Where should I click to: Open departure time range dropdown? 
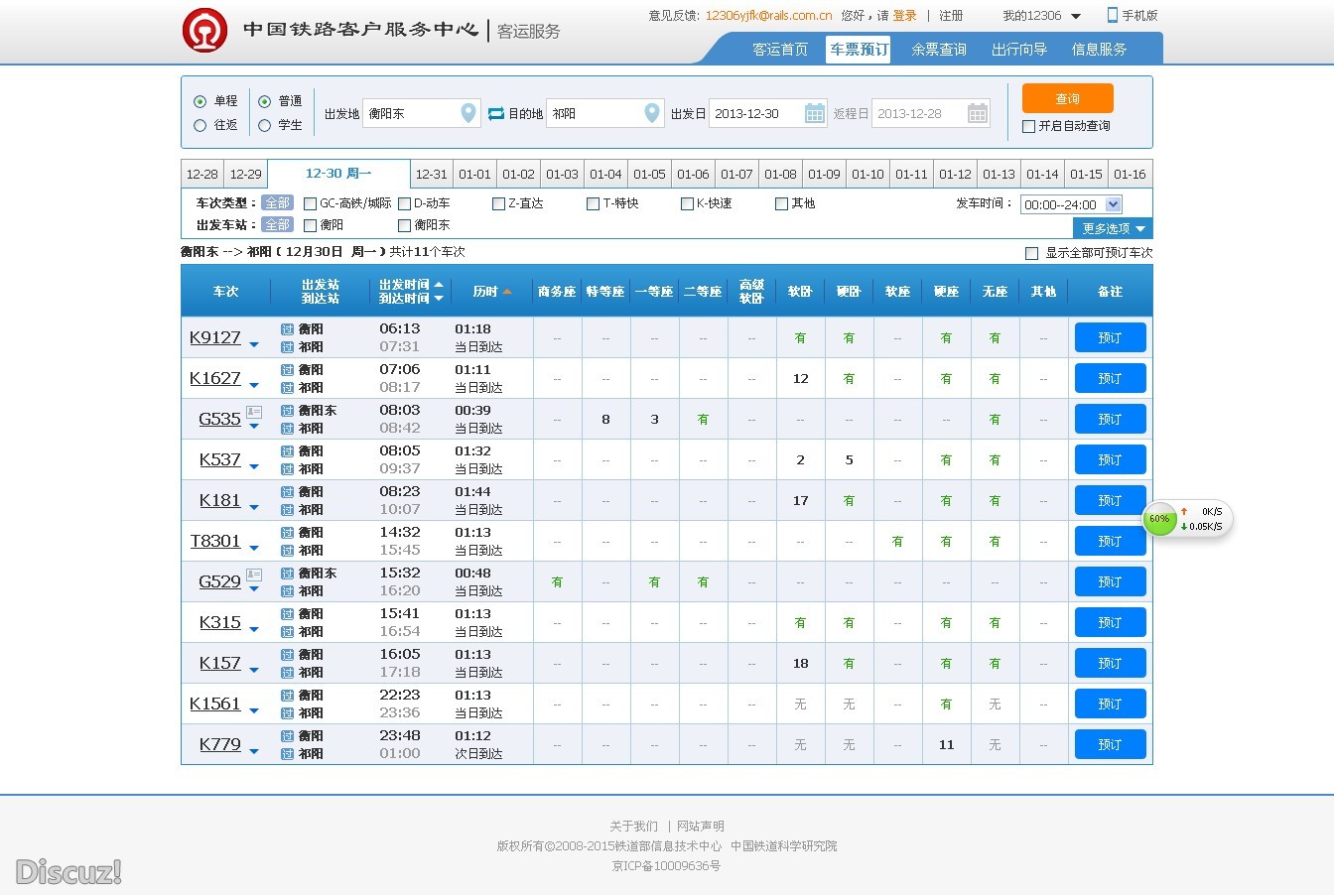[1071, 204]
